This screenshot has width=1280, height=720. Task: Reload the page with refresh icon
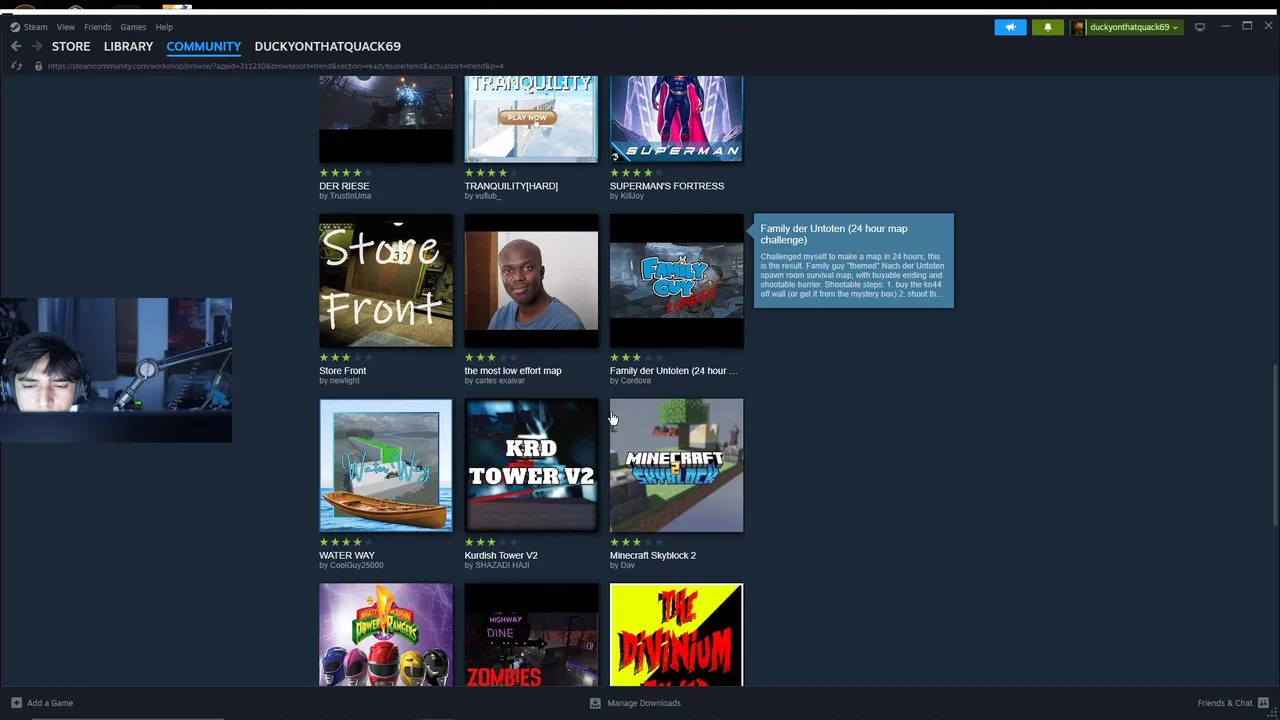point(16,66)
